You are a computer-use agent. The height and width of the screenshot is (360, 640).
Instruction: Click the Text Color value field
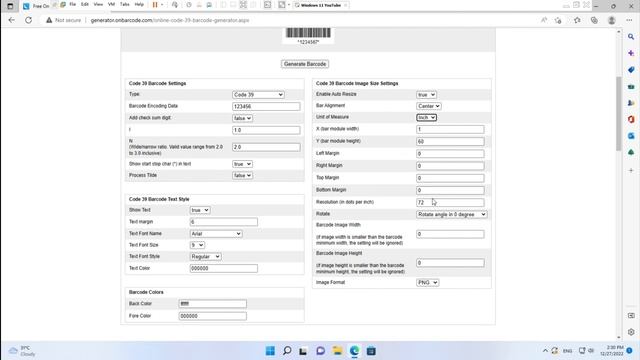pyautogui.click(x=224, y=269)
